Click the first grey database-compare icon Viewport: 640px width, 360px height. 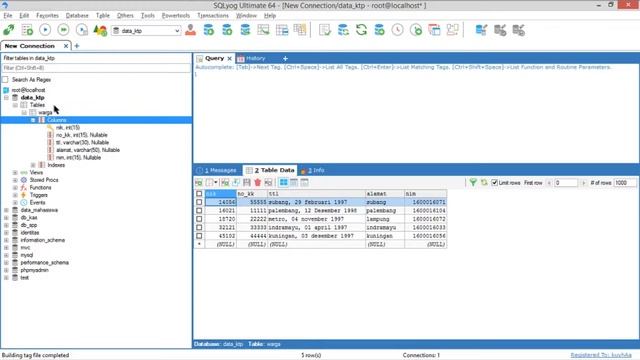[x=500, y=30]
